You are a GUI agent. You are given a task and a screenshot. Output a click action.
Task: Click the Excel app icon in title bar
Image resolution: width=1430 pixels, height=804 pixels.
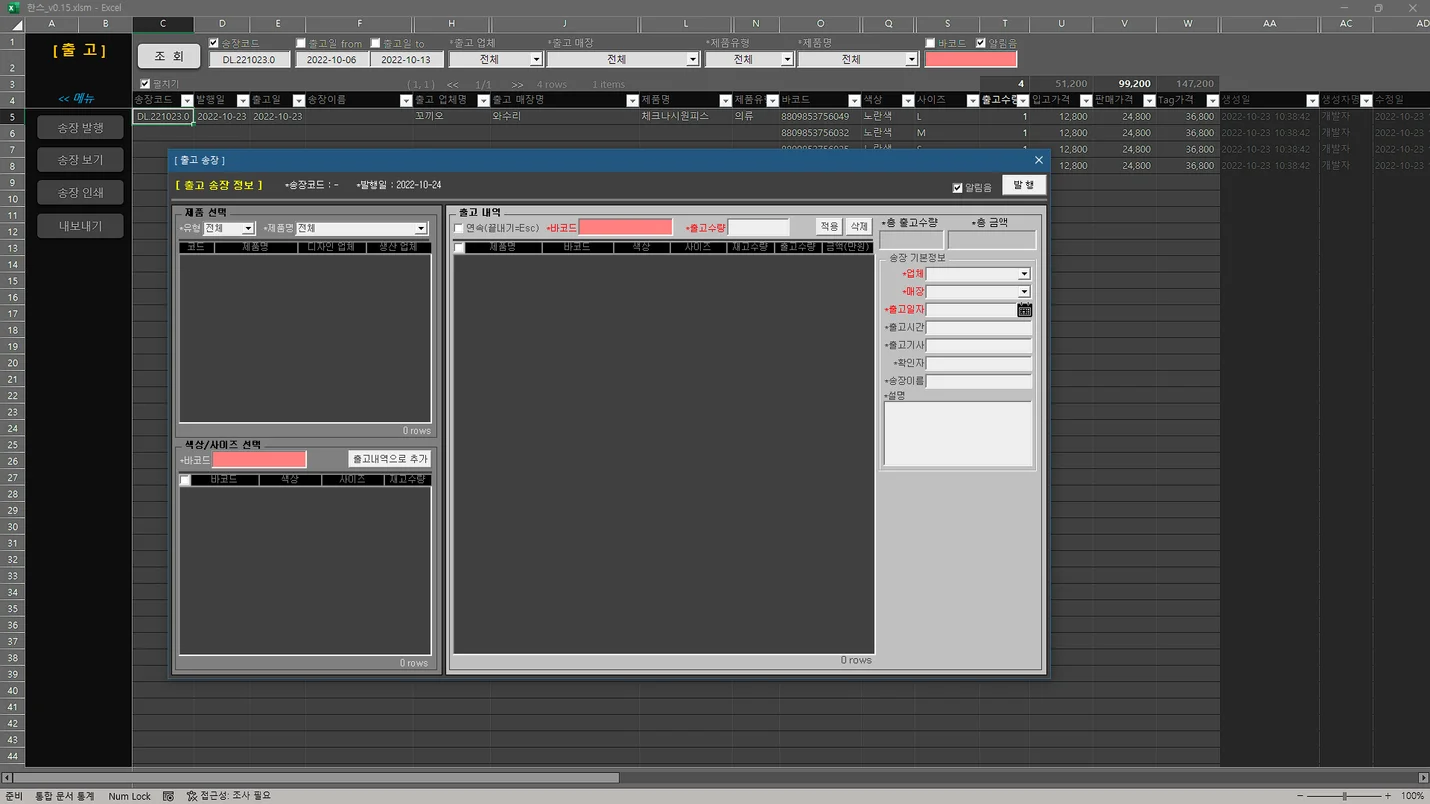click(x=13, y=7)
